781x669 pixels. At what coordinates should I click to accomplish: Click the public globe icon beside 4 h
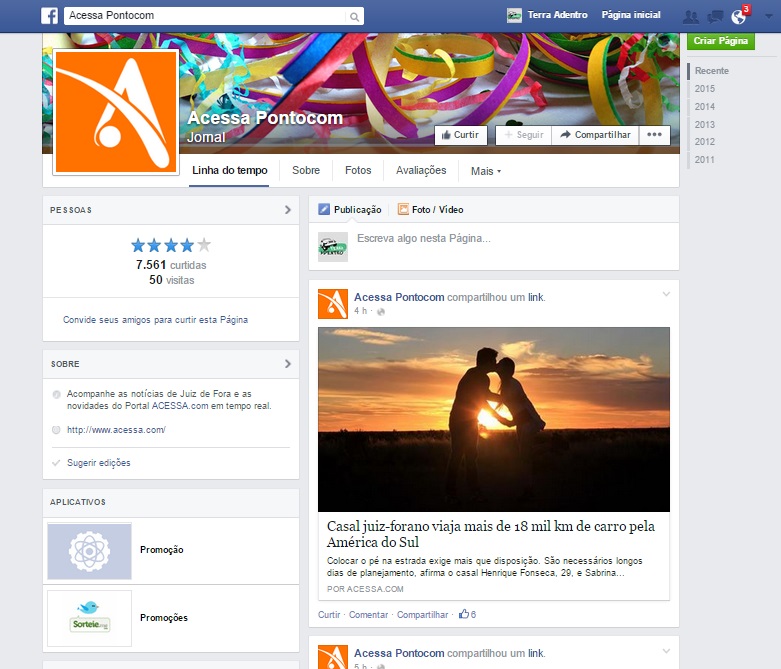(x=381, y=312)
